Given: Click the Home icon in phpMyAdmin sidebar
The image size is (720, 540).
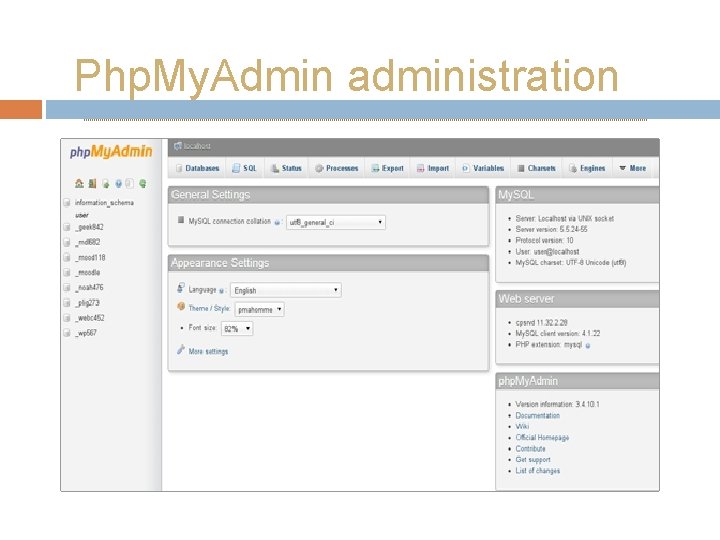Looking at the screenshot, I should pos(79,183).
